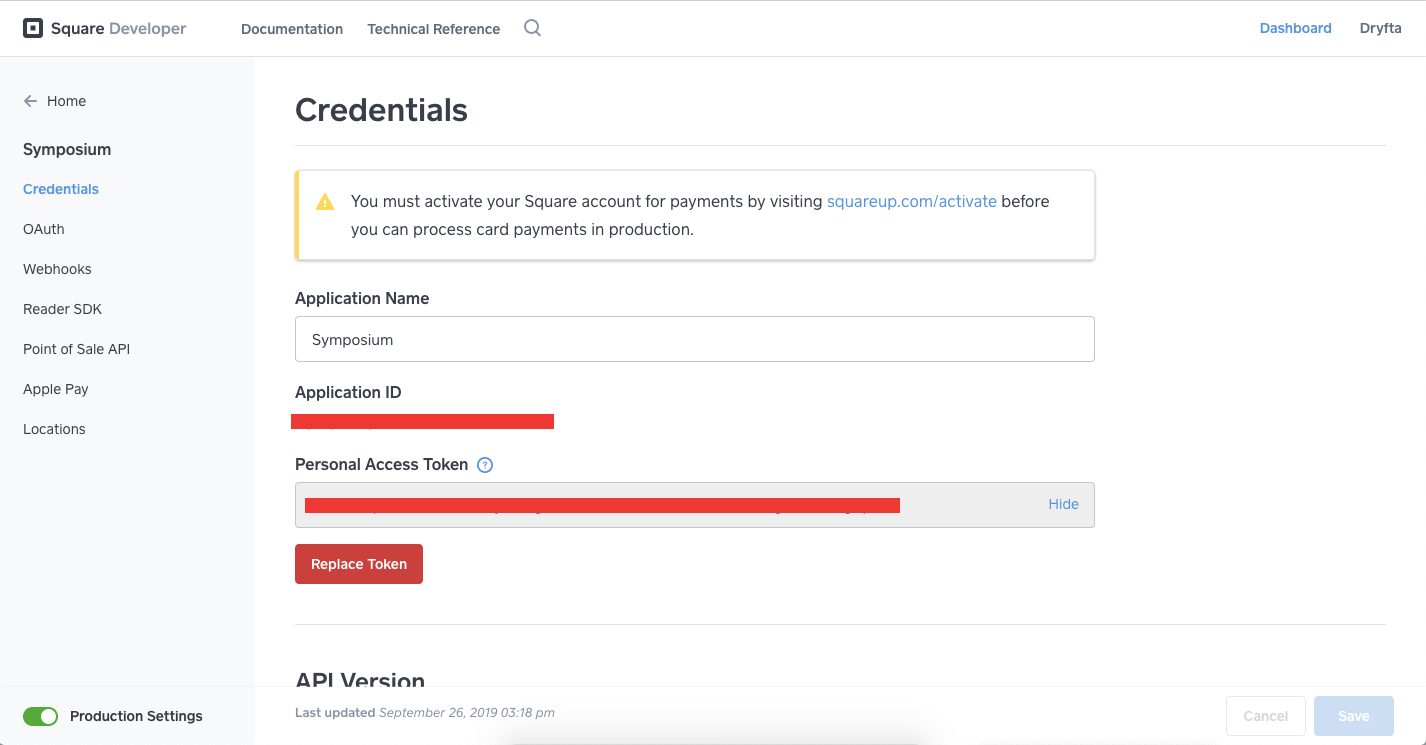The image size is (1426, 745).
Task: Hide the Personal Access Token
Action: tap(1063, 504)
